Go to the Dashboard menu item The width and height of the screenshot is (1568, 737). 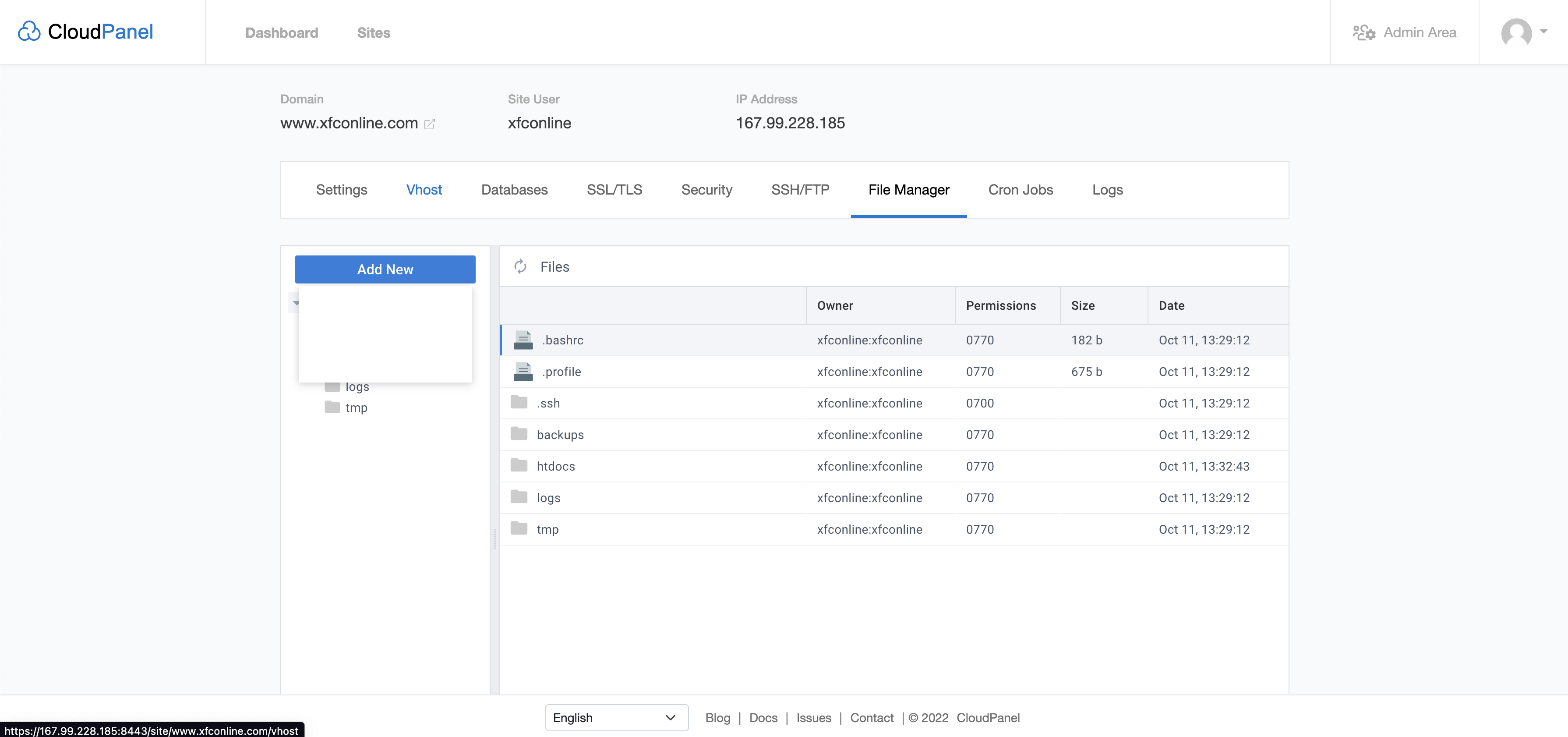(x=281, y=33)
